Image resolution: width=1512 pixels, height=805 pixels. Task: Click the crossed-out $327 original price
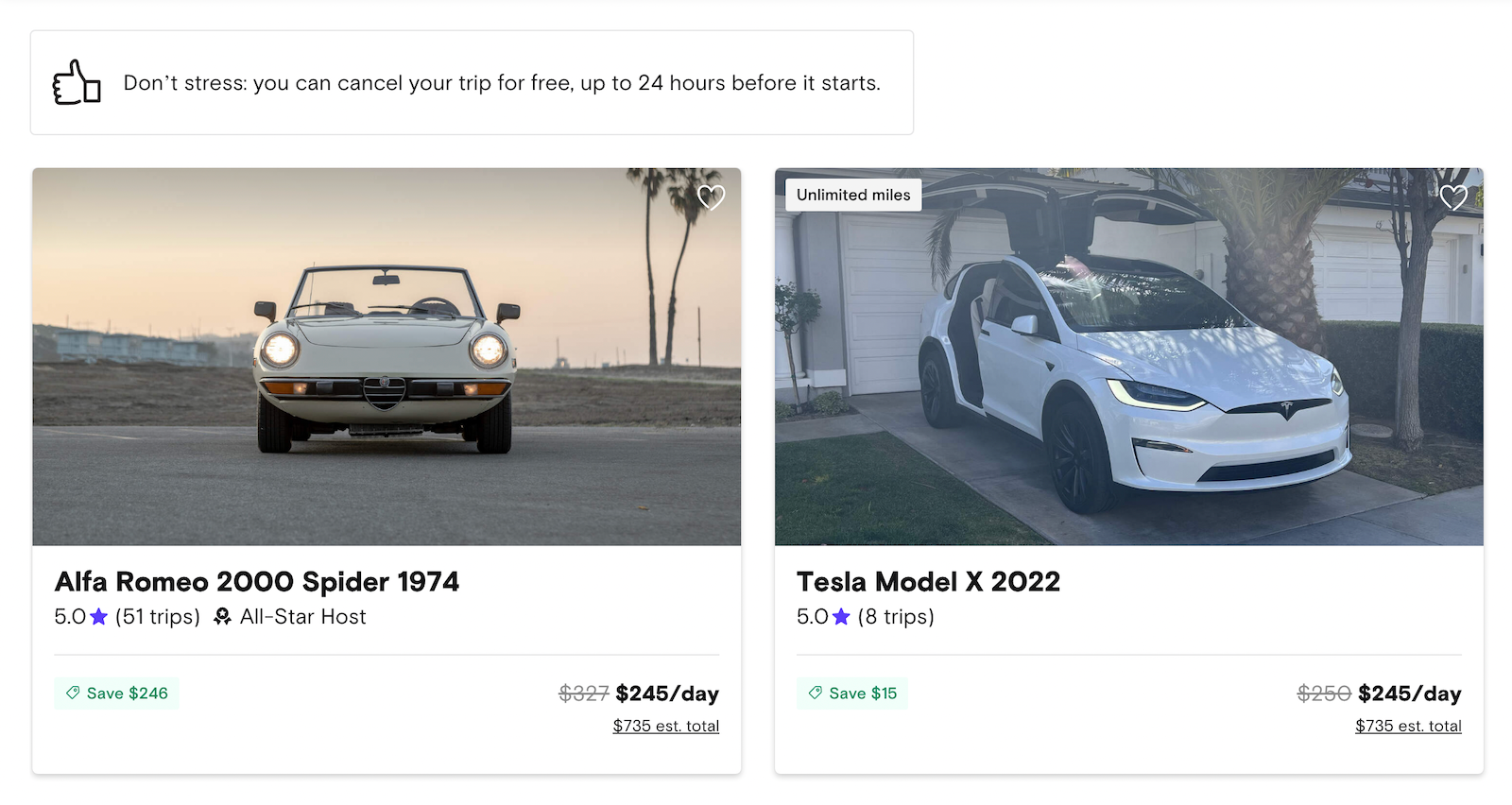[584, 693]
